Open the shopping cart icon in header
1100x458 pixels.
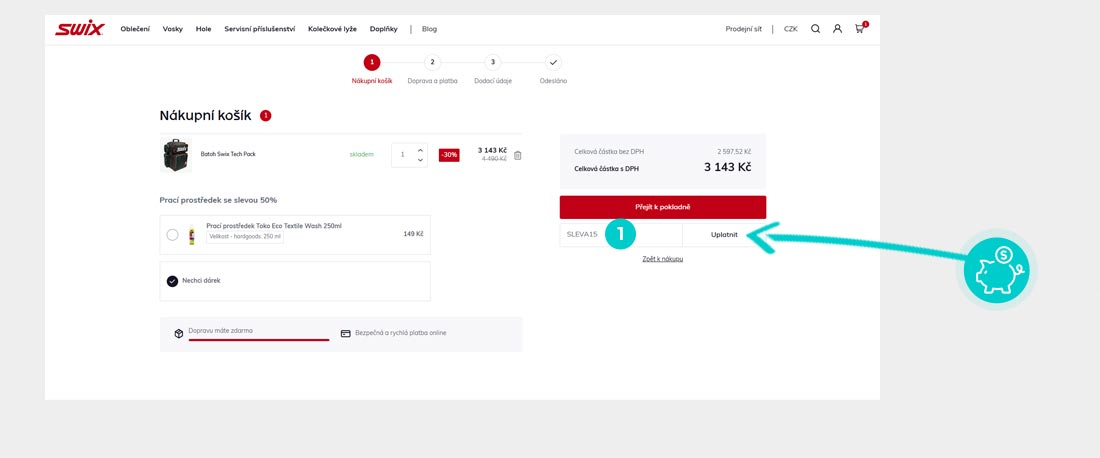[x=859, y=29]
